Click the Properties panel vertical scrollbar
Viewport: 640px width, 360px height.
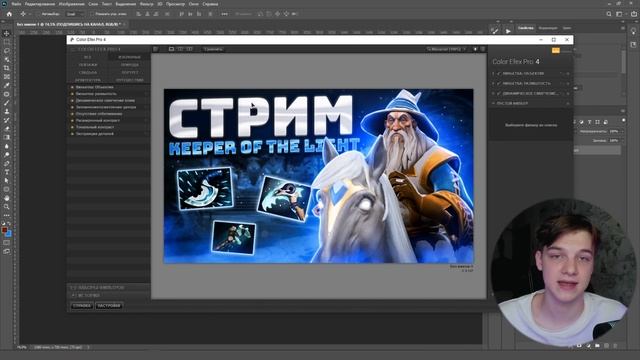(623, 62)
